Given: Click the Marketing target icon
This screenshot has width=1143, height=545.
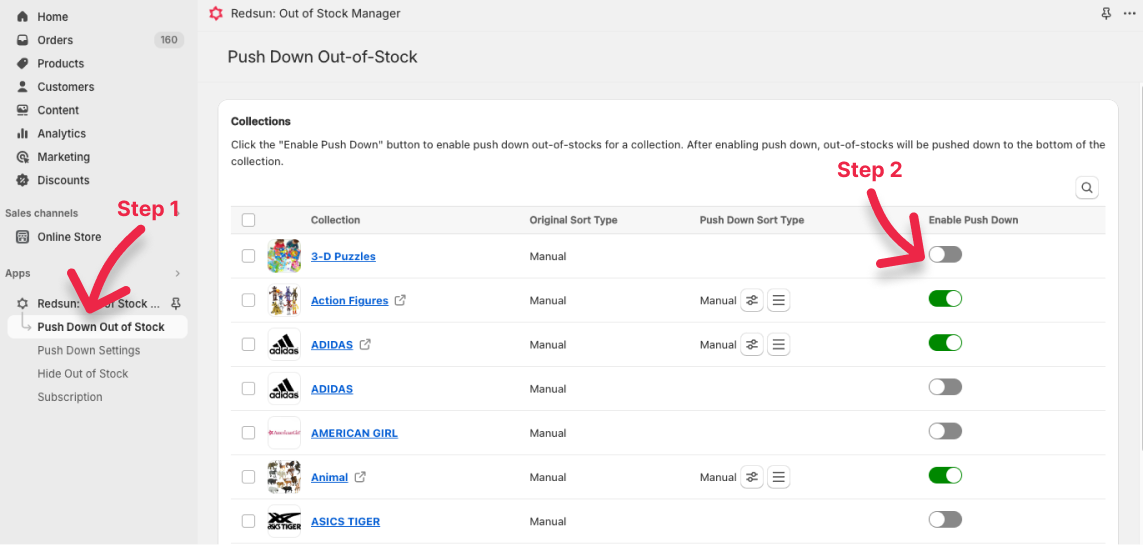Looking at the screenshot, I should (x=23, y=157).
